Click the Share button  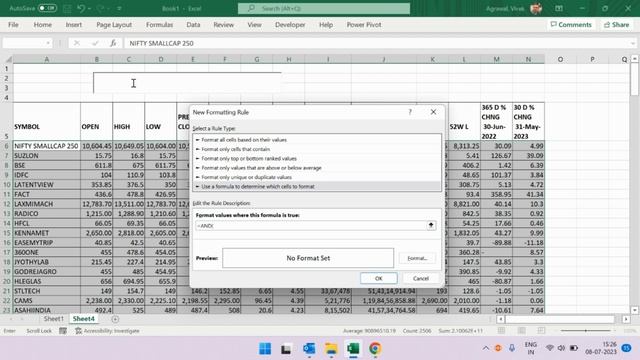tap(616, 25)
